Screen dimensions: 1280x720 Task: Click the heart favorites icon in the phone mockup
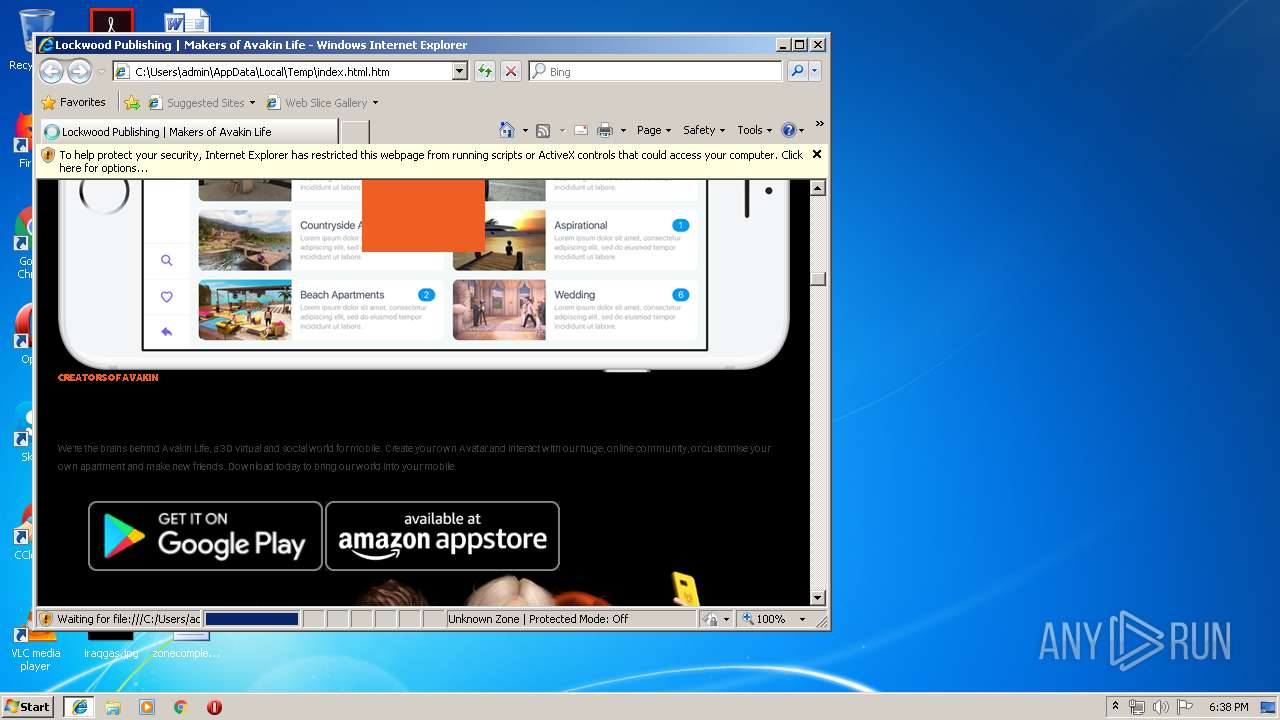click(x=167, y=296)
